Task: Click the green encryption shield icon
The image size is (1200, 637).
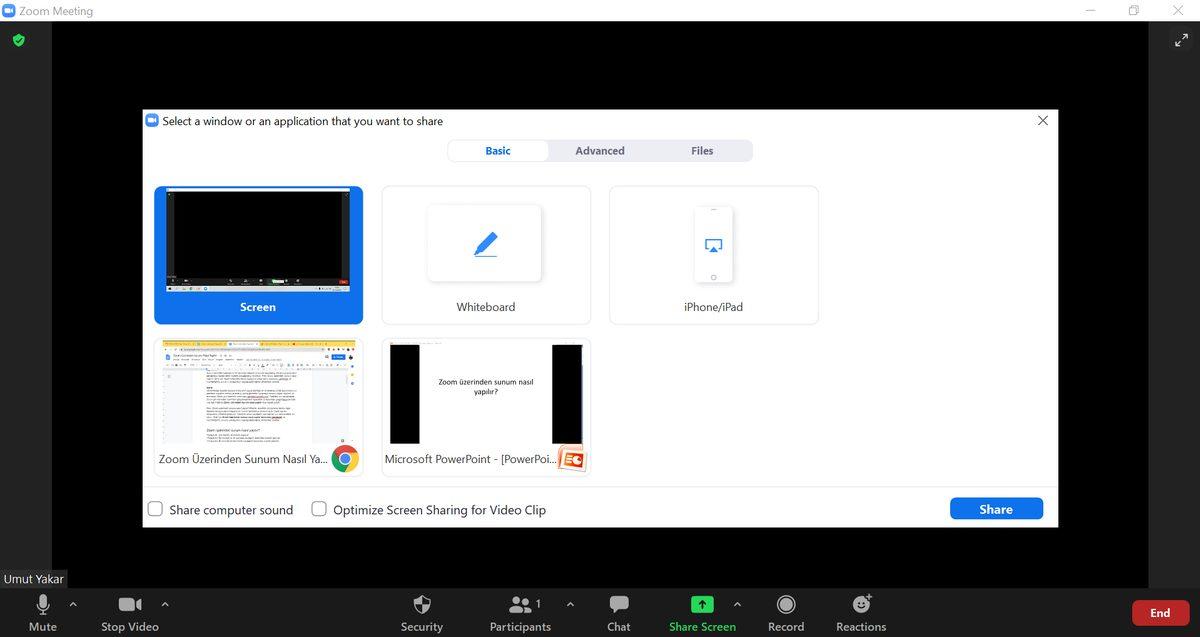Action: [x=18, y=40]
